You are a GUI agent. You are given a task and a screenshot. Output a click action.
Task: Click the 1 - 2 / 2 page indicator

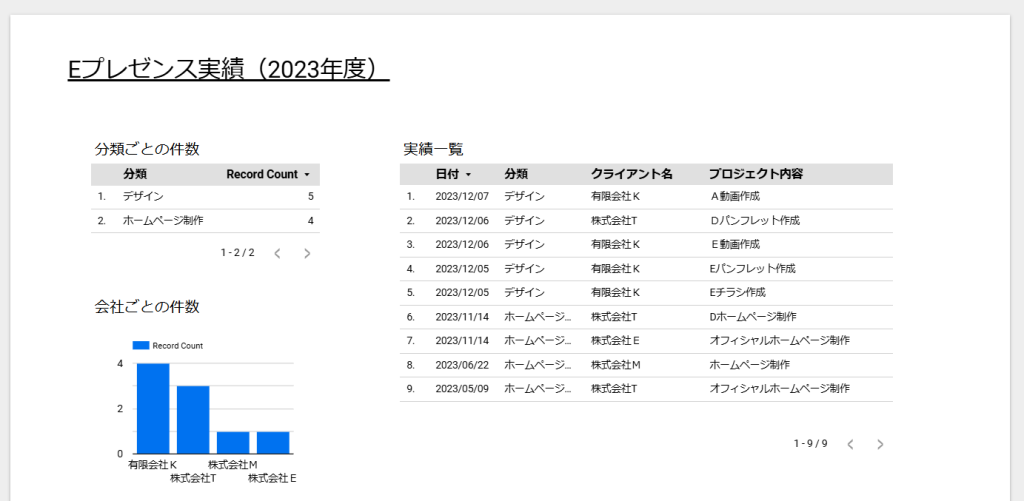point(238,252)
